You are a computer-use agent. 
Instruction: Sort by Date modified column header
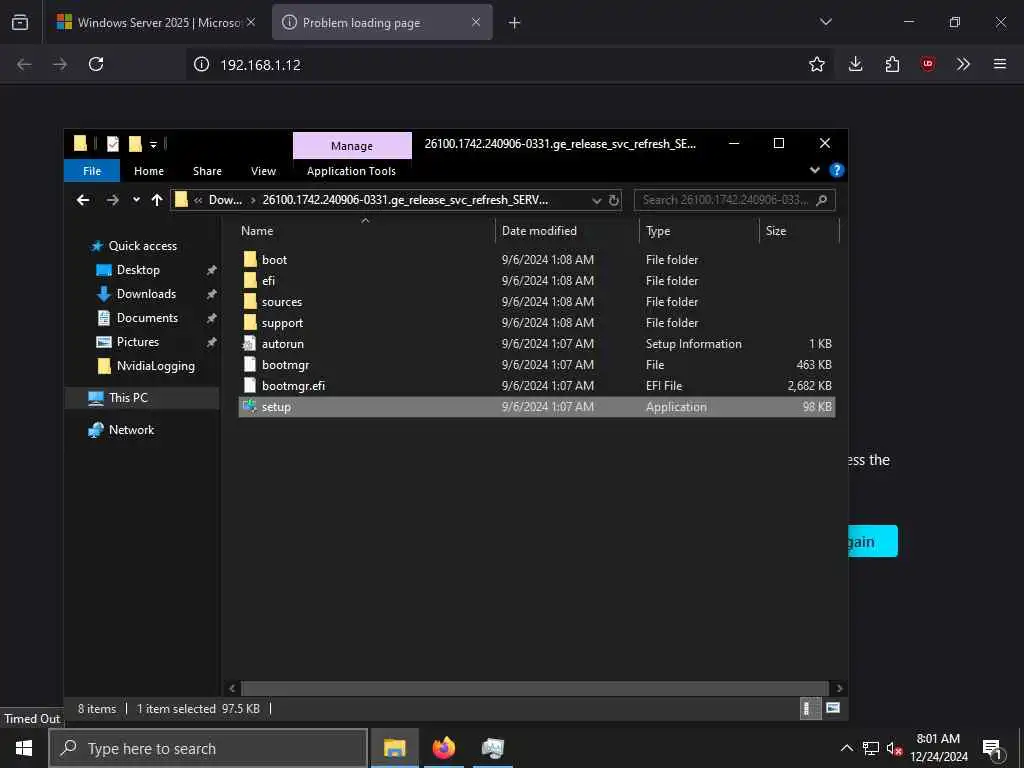click(567, 231)
